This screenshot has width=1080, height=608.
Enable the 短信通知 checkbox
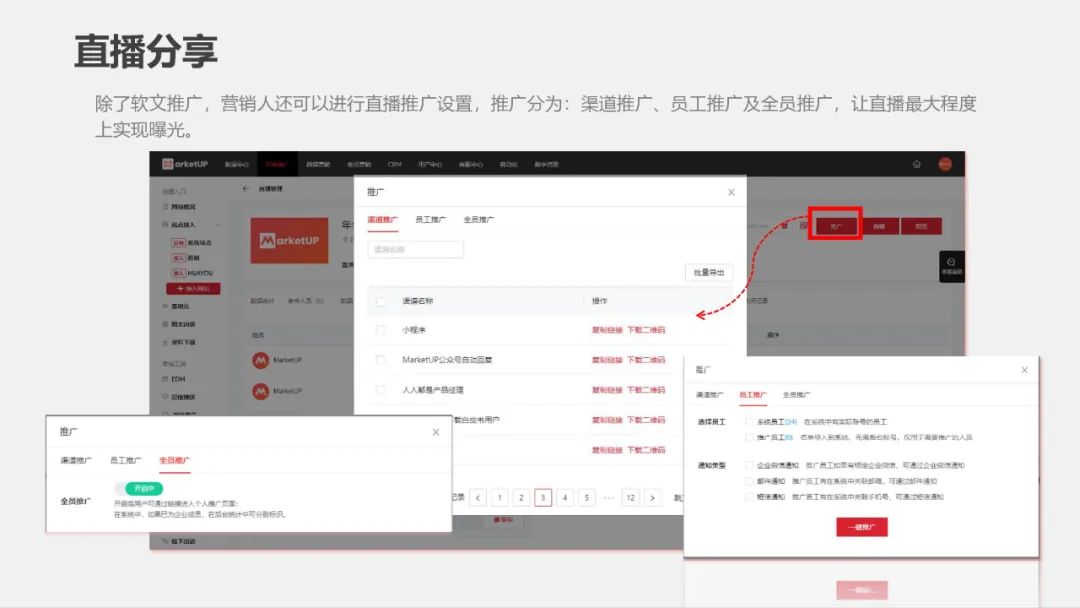coord(749,497)
